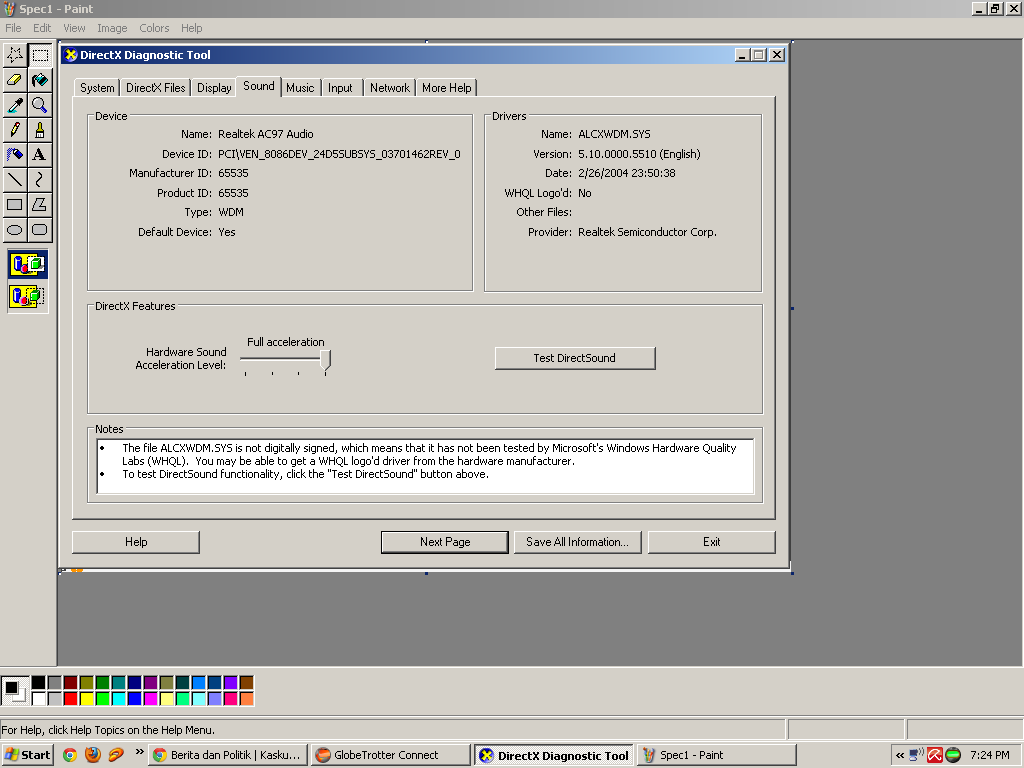1024x768 pixels.
Task: Click the Test DirectSound button
Action: [575, 358]
